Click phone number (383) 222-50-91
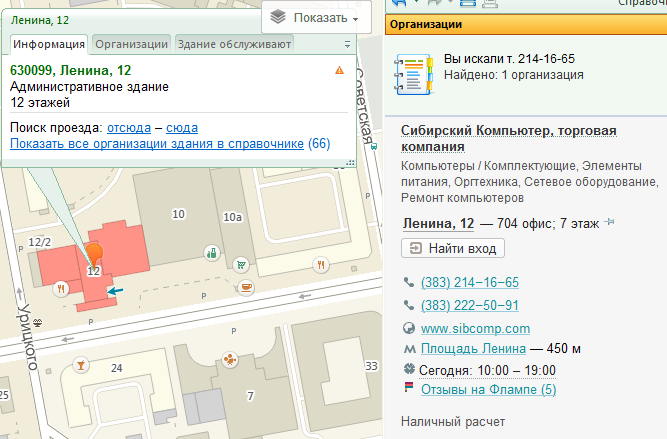 coord(470,305)
